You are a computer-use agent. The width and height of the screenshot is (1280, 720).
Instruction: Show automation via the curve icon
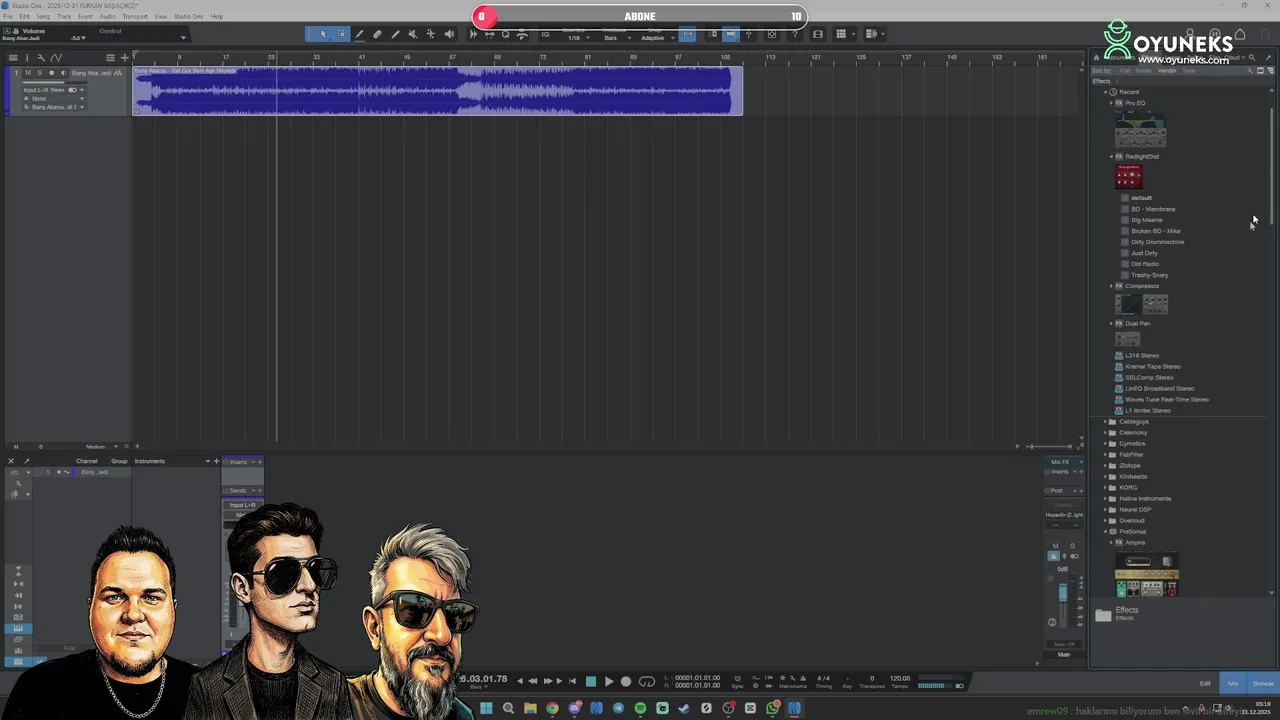(56, 58)
